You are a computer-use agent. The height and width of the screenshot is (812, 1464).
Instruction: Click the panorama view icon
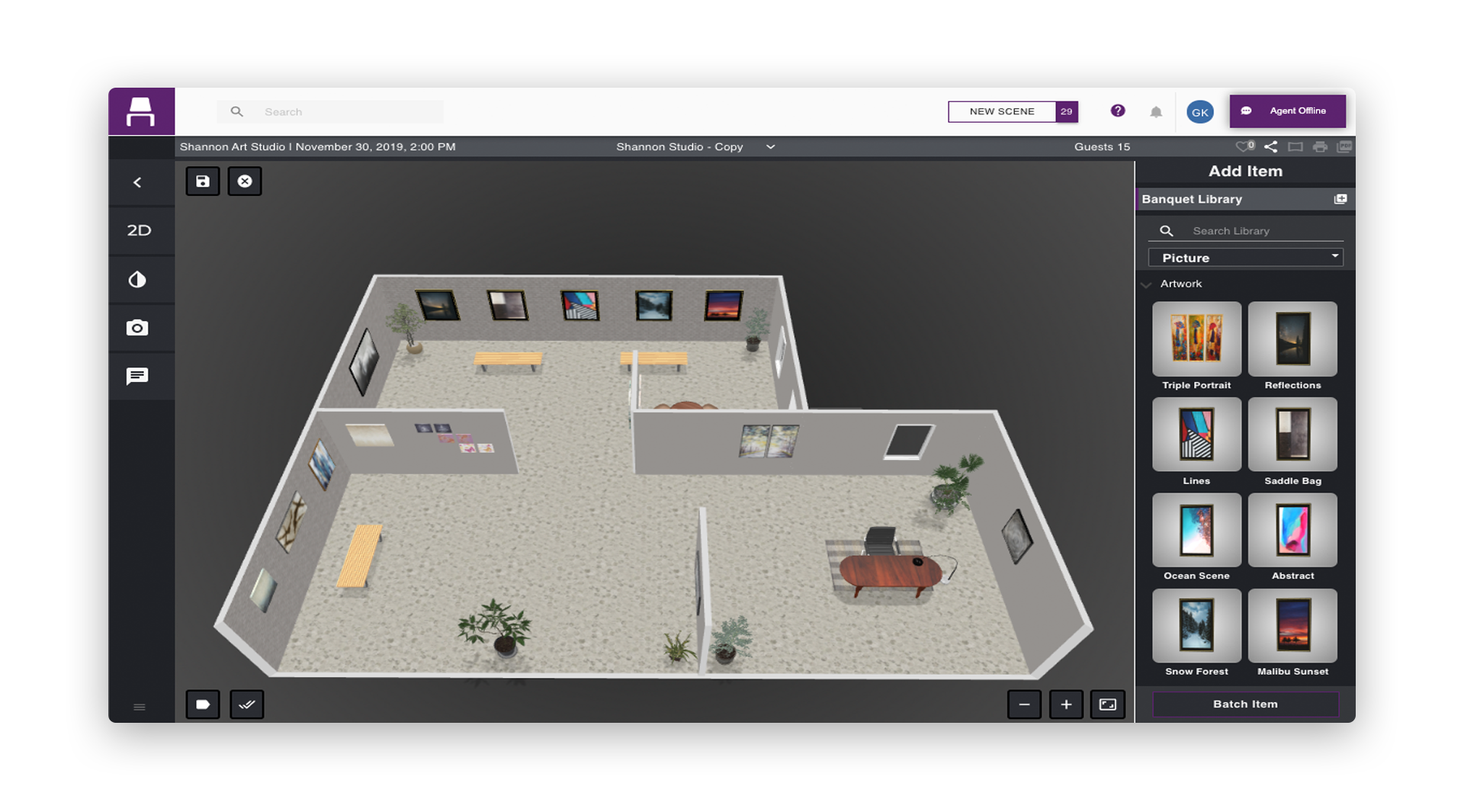pyautogui.click(x=1295, y=146)
